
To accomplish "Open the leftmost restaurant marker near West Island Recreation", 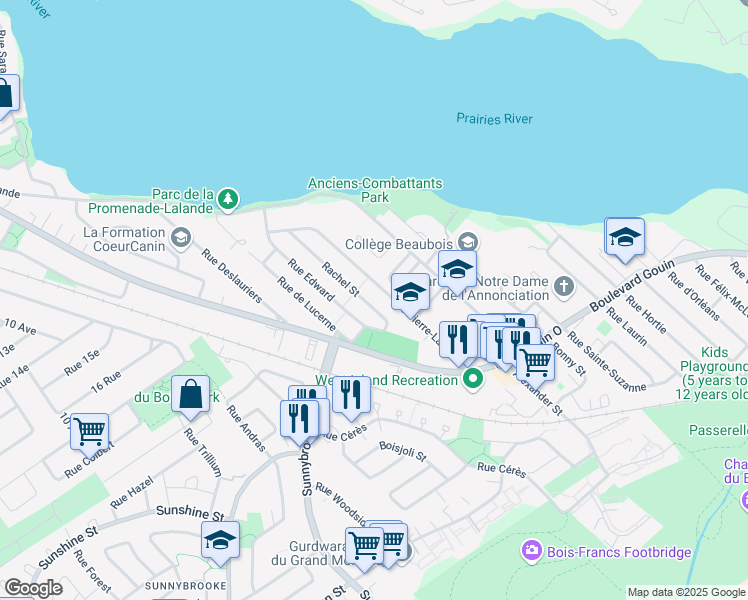I will point(458,341).
